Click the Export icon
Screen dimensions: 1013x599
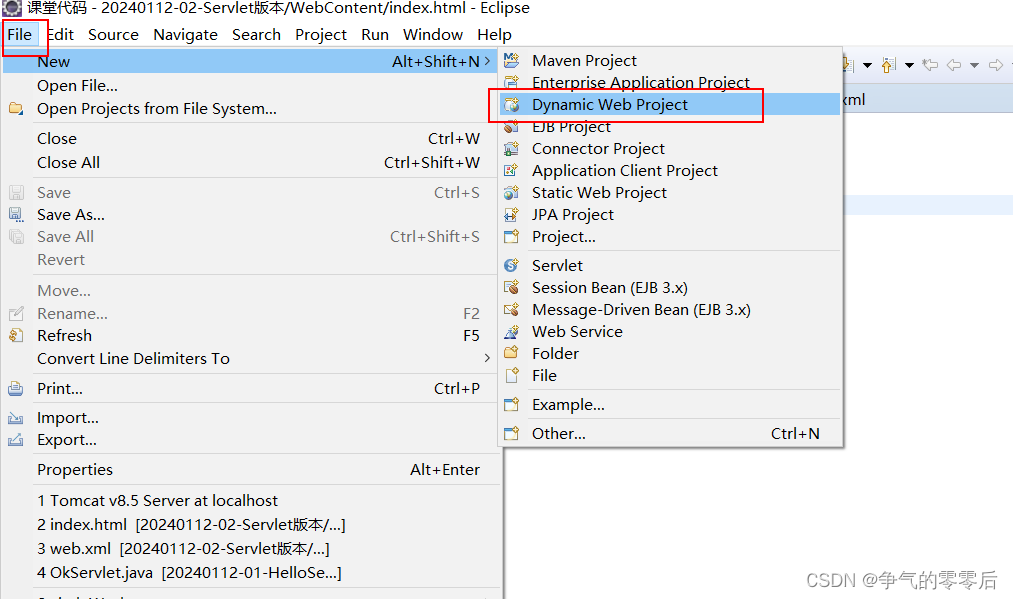(x=16, y=440)
